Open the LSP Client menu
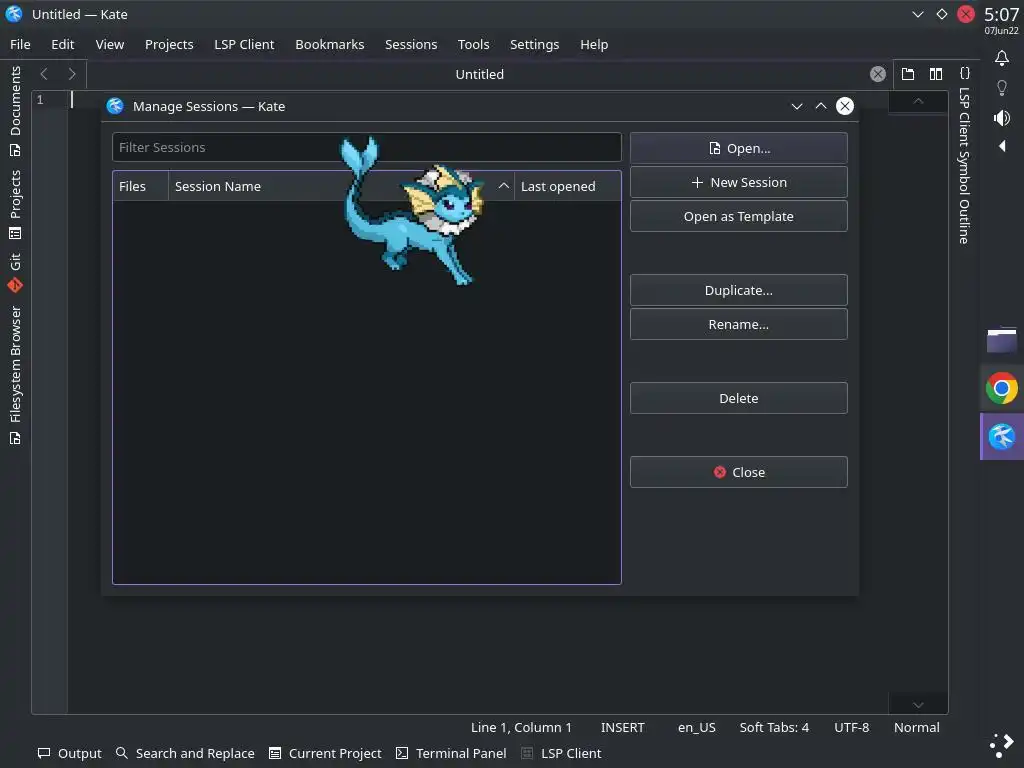Image resolution: width=1024 pixels, height=768 pixels. pyautogui.click(x=244, y=44)
